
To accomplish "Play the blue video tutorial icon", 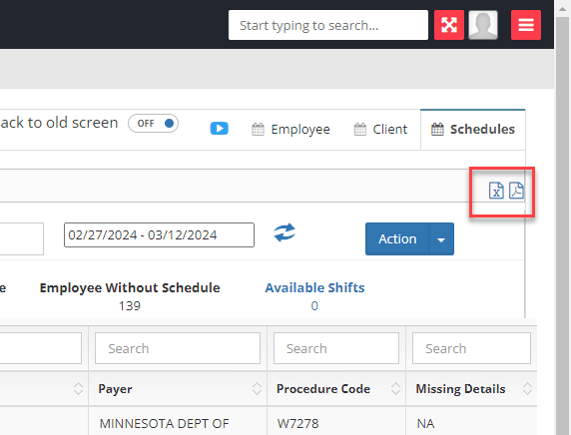I will pyautogui.click(x=219, y=128).
